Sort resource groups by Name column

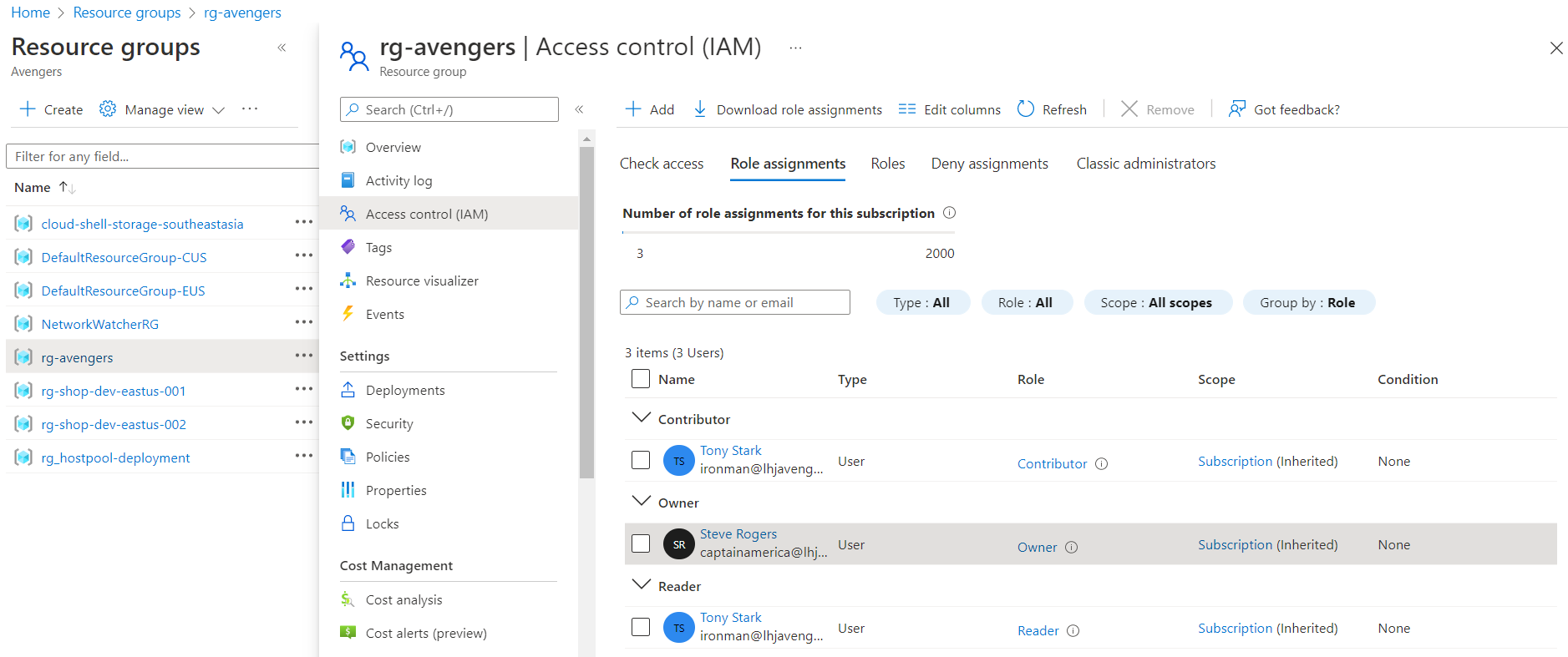click(x=44, y=188)
